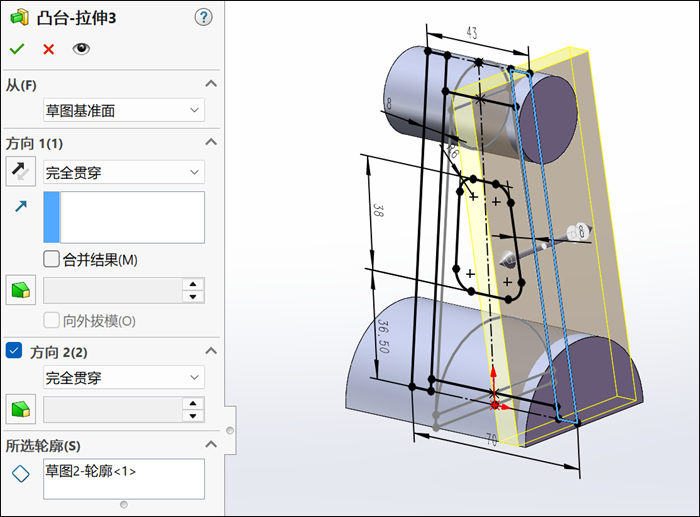Collapse the 从(F) section
Viewport: 700px width, 517px height.
(210, 85)
